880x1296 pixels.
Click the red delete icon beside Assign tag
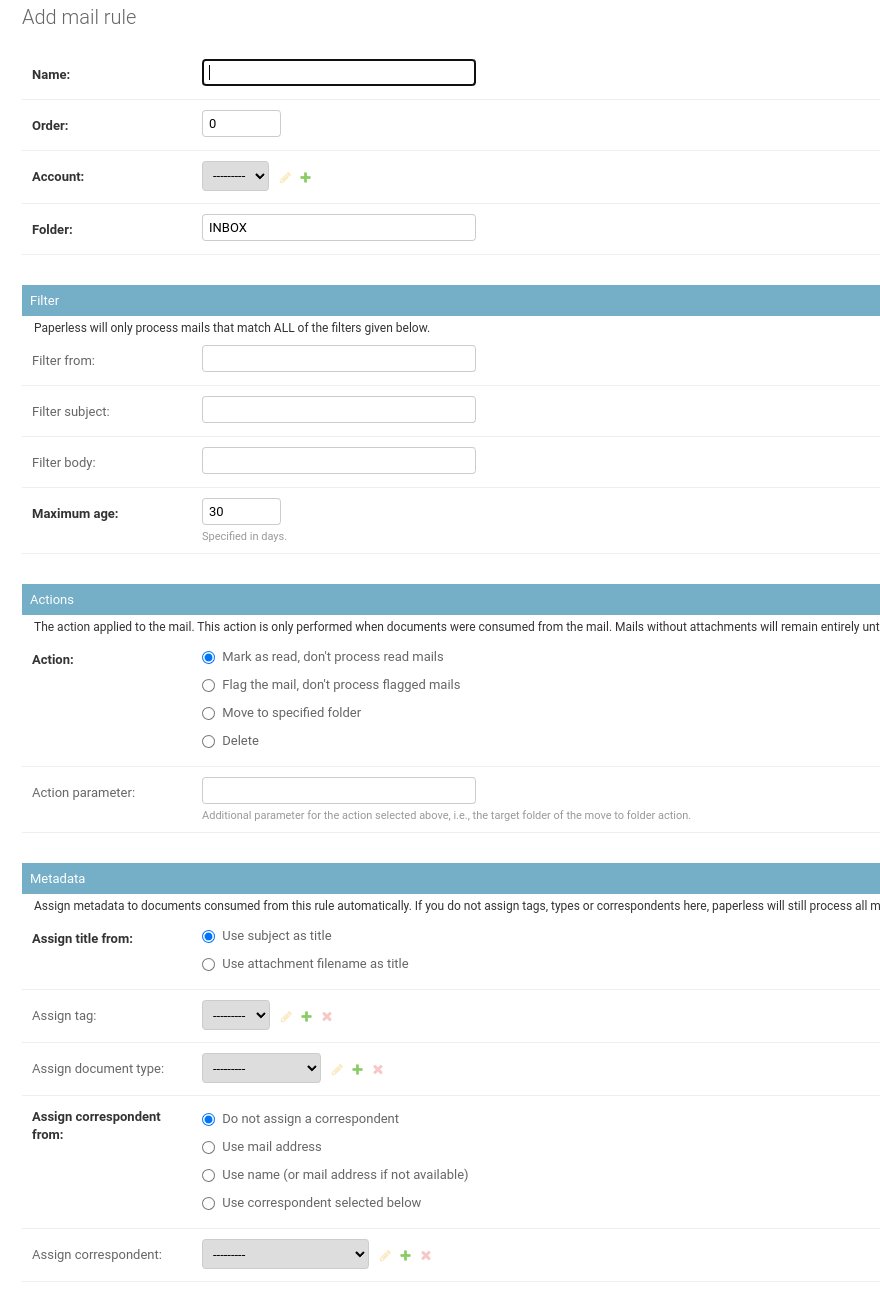327,1016
